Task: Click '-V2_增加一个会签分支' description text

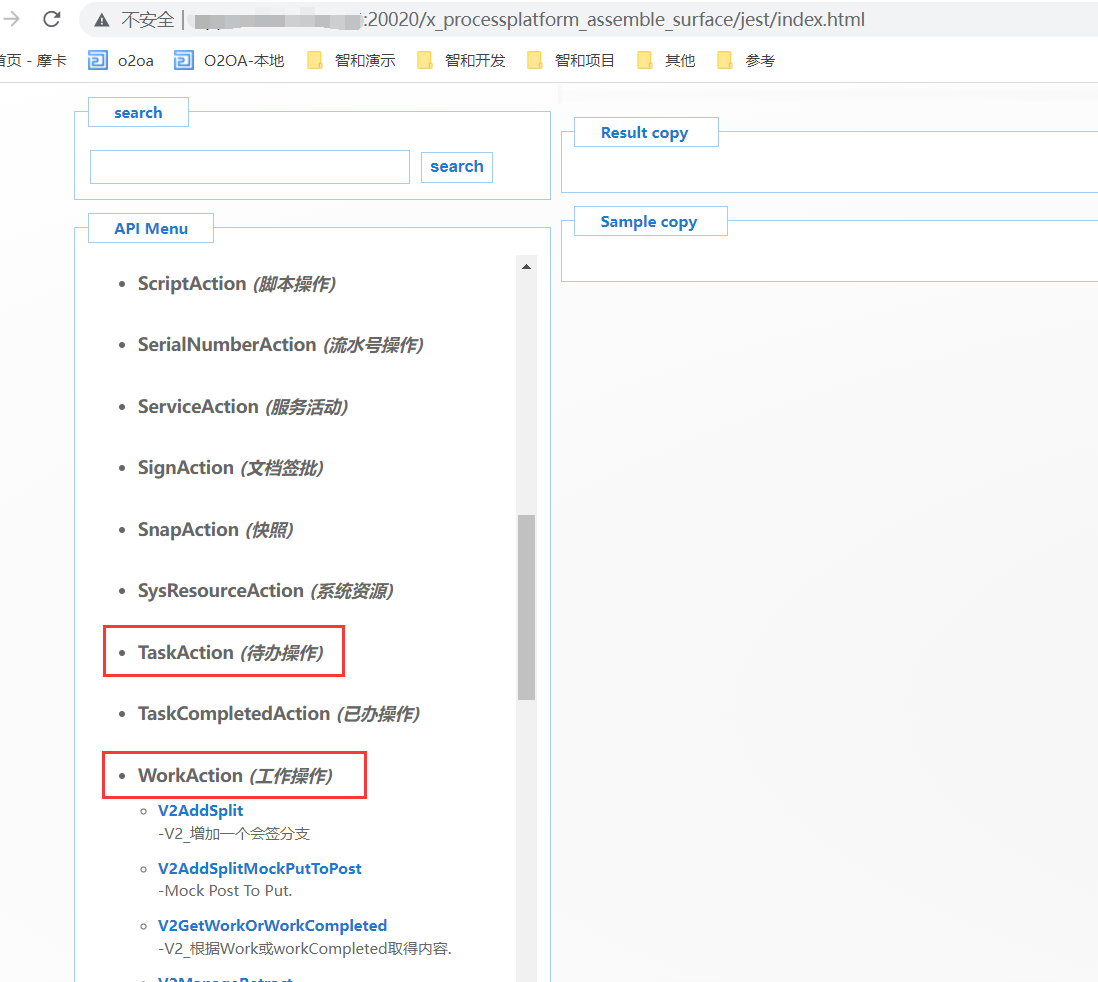Action: 234,834
